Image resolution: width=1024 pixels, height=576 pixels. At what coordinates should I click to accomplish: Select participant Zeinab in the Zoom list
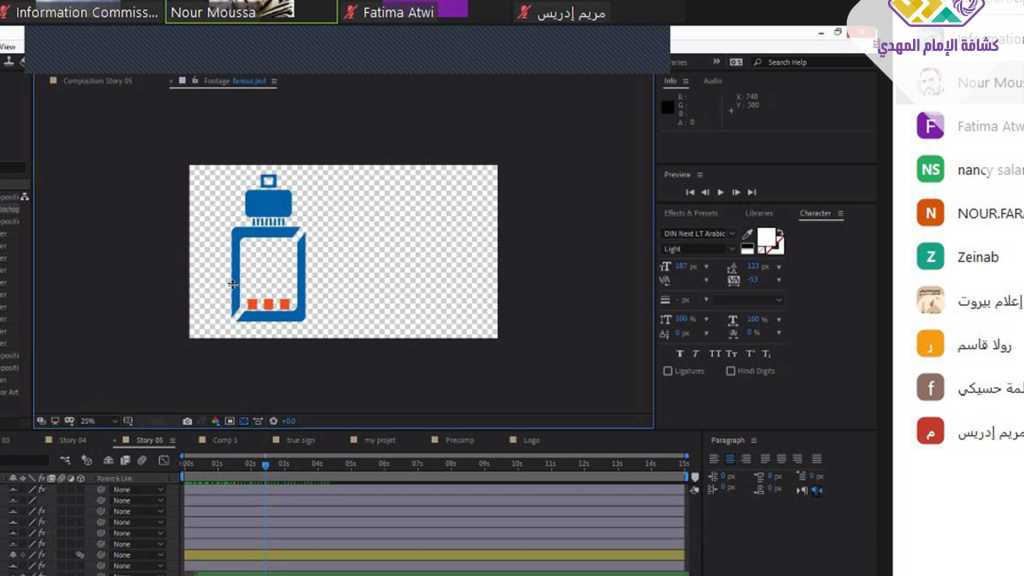(x=977, y=257)
